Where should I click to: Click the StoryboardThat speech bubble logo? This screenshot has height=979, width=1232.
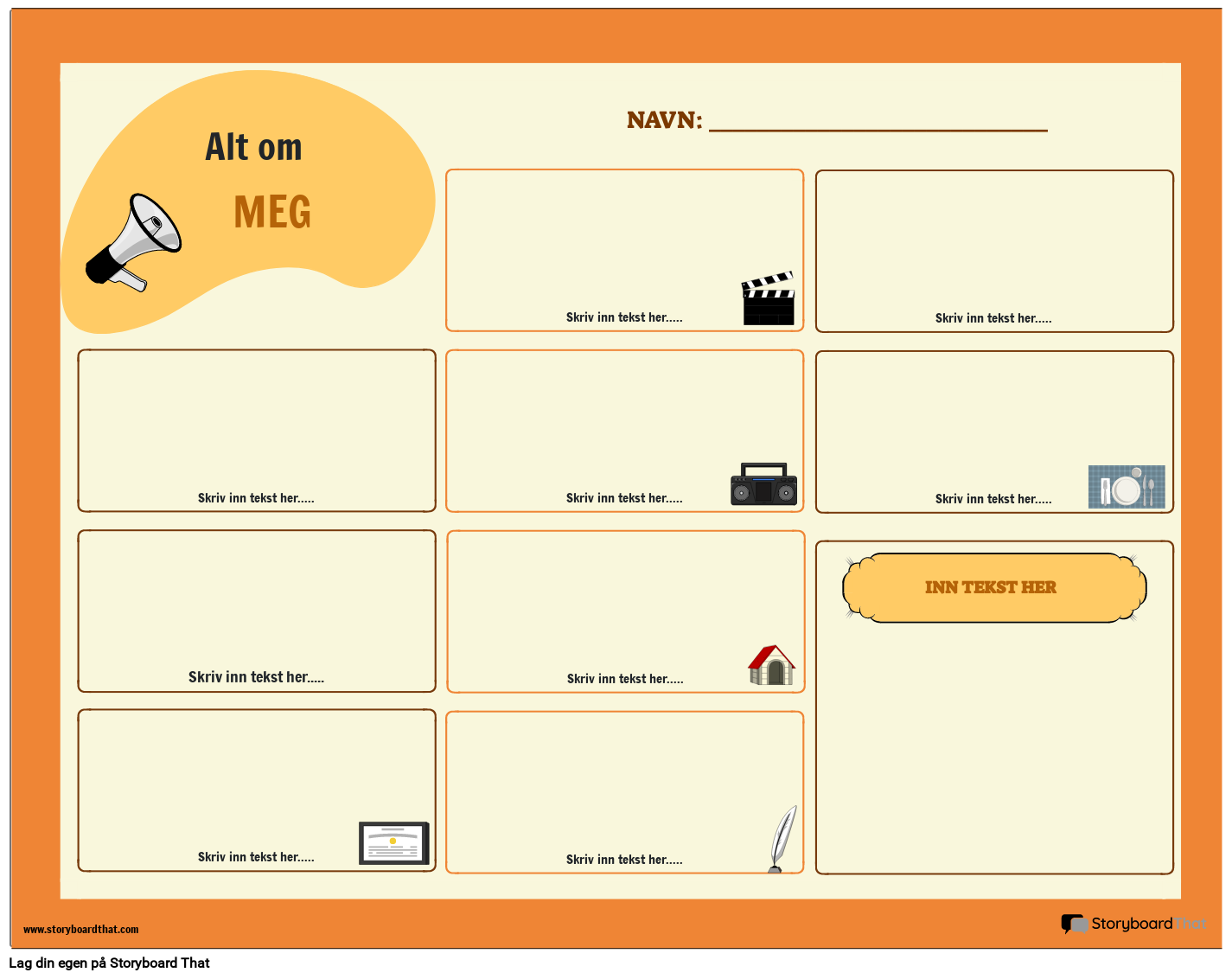(1074, 924)
